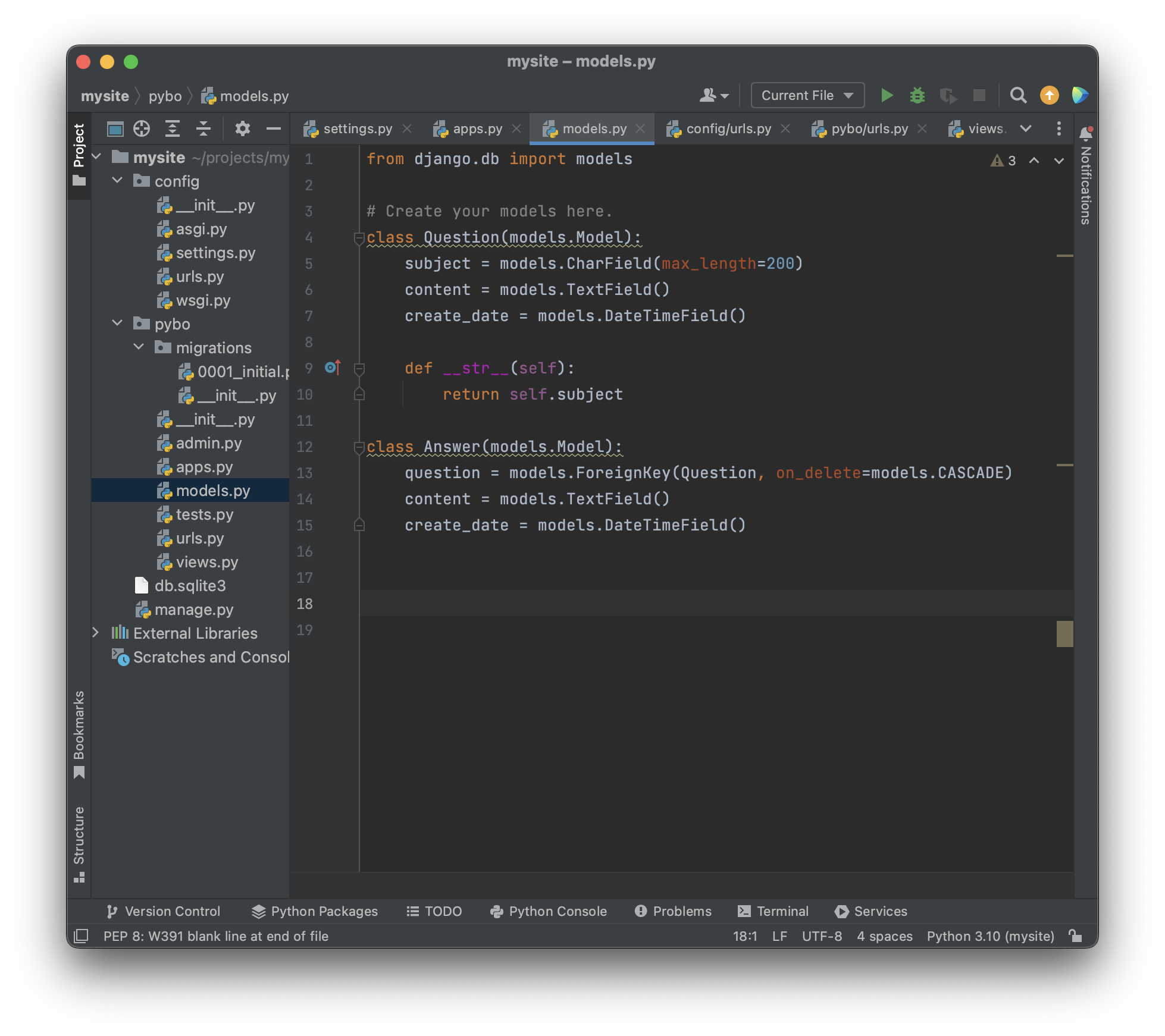1165x1036 pixels.
Task: Click Expand All icon in Project panel
Action: [x=173, y=128]
